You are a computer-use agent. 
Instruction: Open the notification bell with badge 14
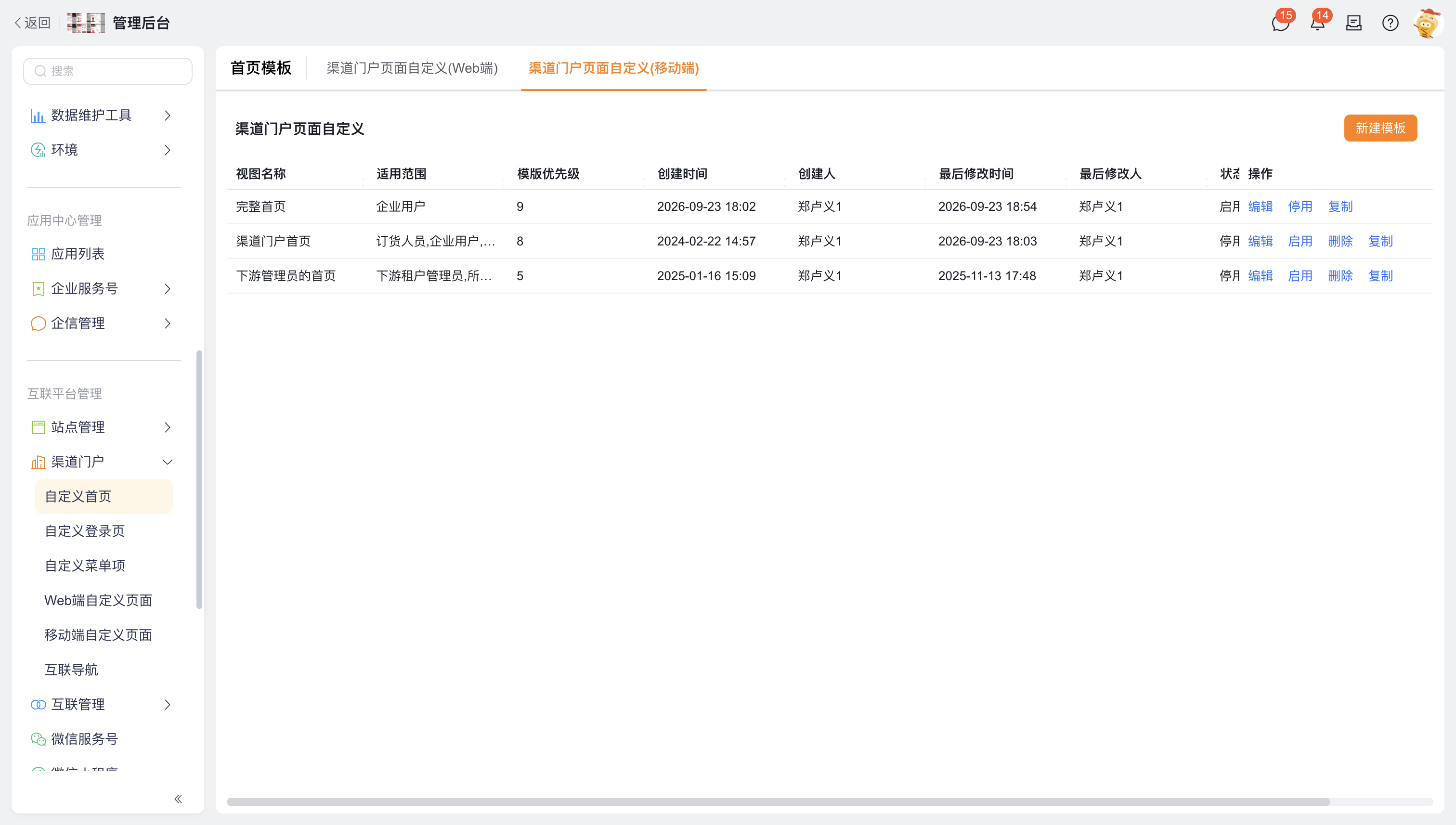[x=1317, y=23]
